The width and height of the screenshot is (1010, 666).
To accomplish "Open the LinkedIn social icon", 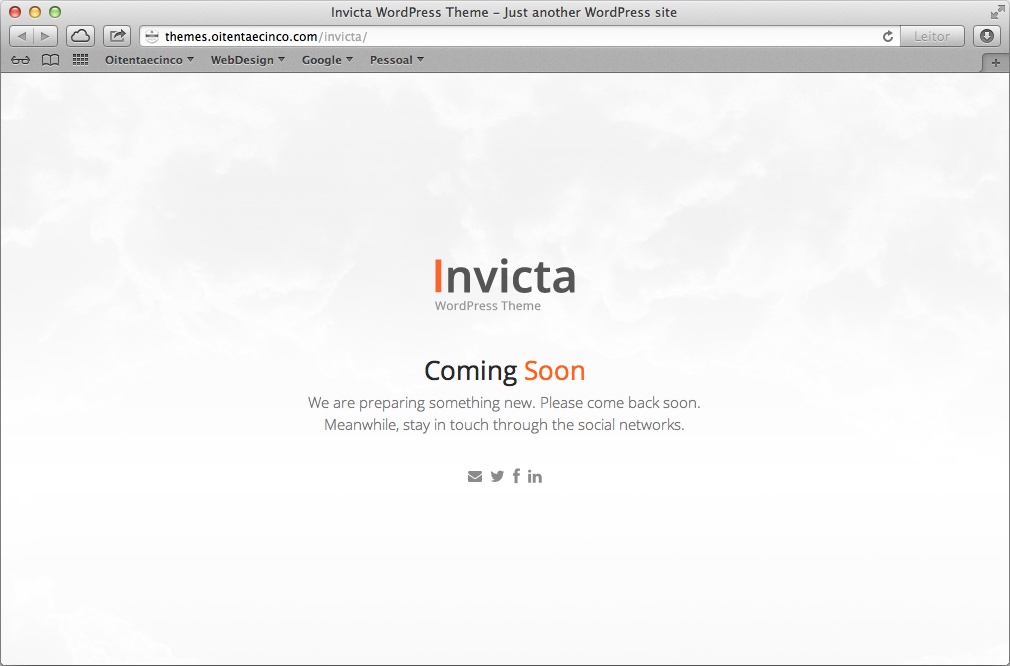I will click(x=535, y=476).
